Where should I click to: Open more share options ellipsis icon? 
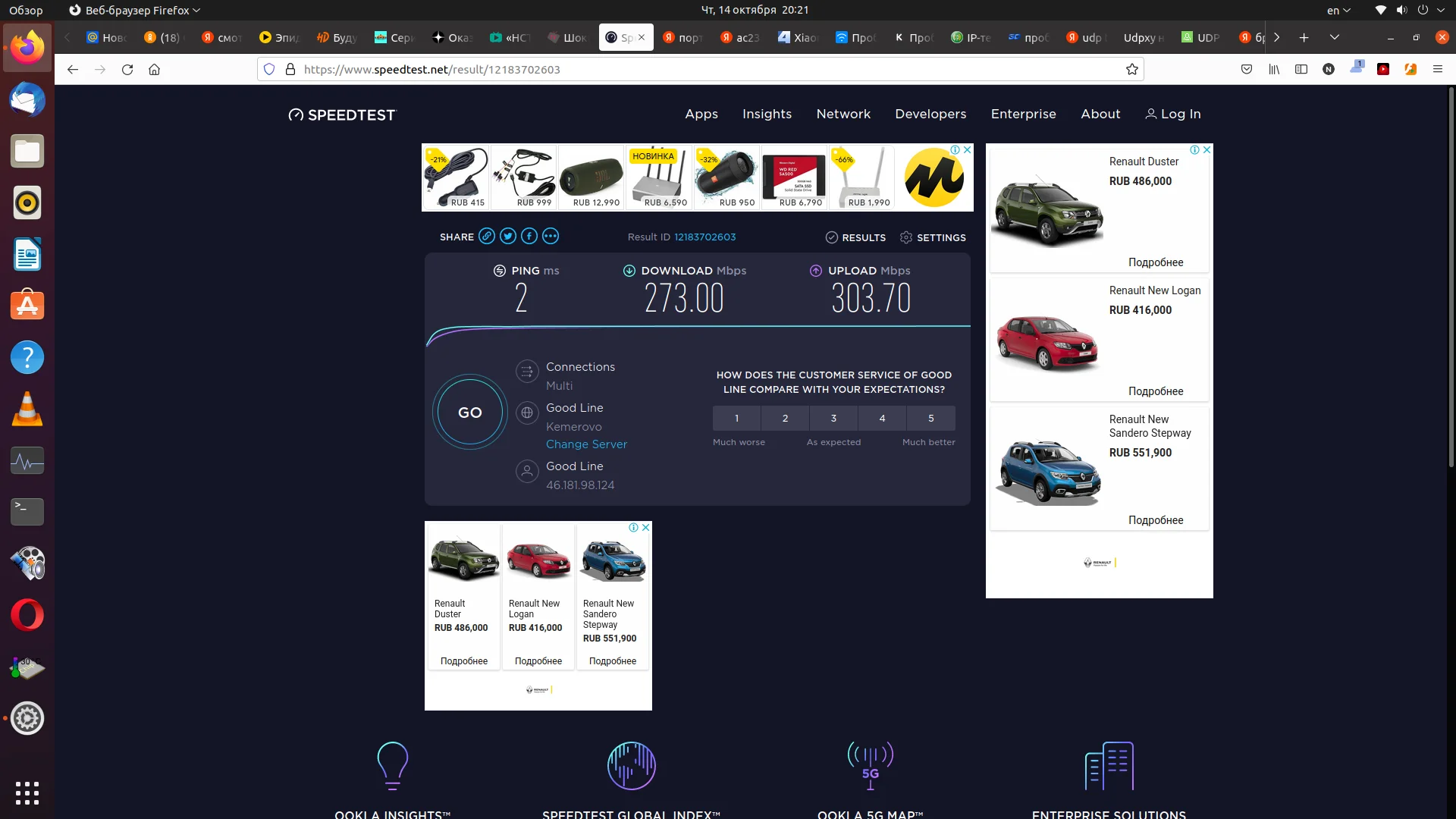pos(551,237)
